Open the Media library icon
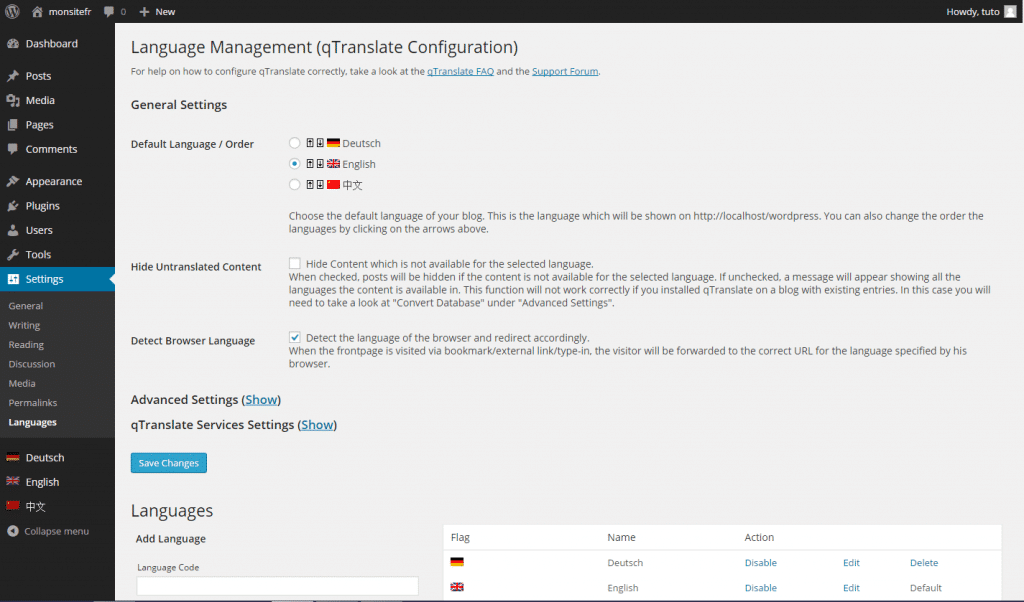Image resolution: width=1024 pixels, height=602 pixels. point(13,100)
